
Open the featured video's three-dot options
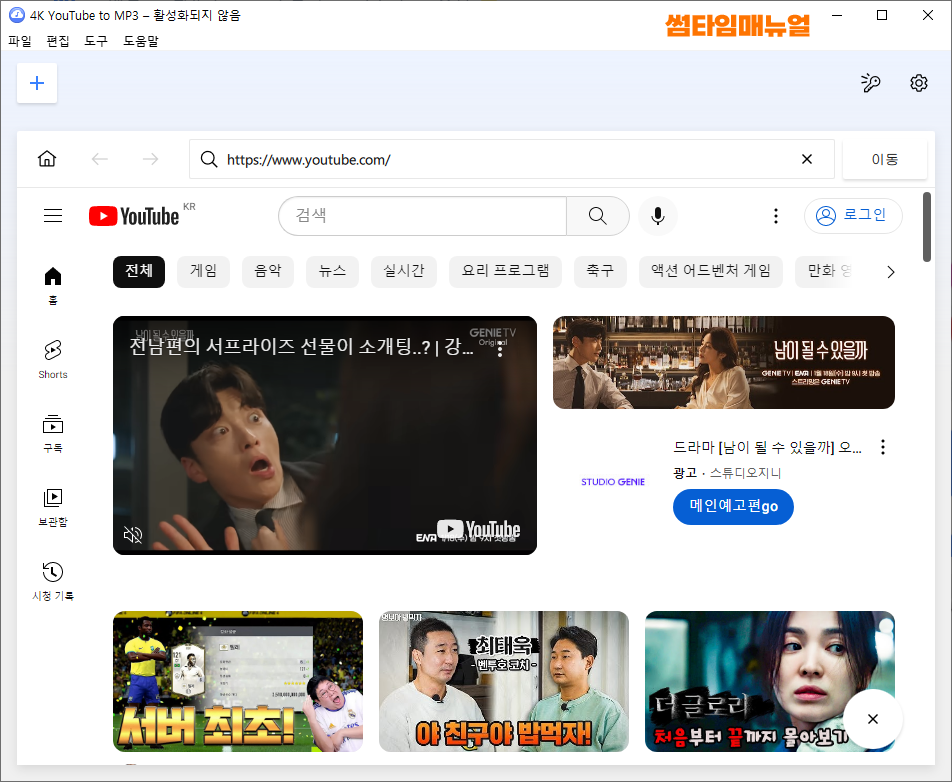(x=500, y=348)
